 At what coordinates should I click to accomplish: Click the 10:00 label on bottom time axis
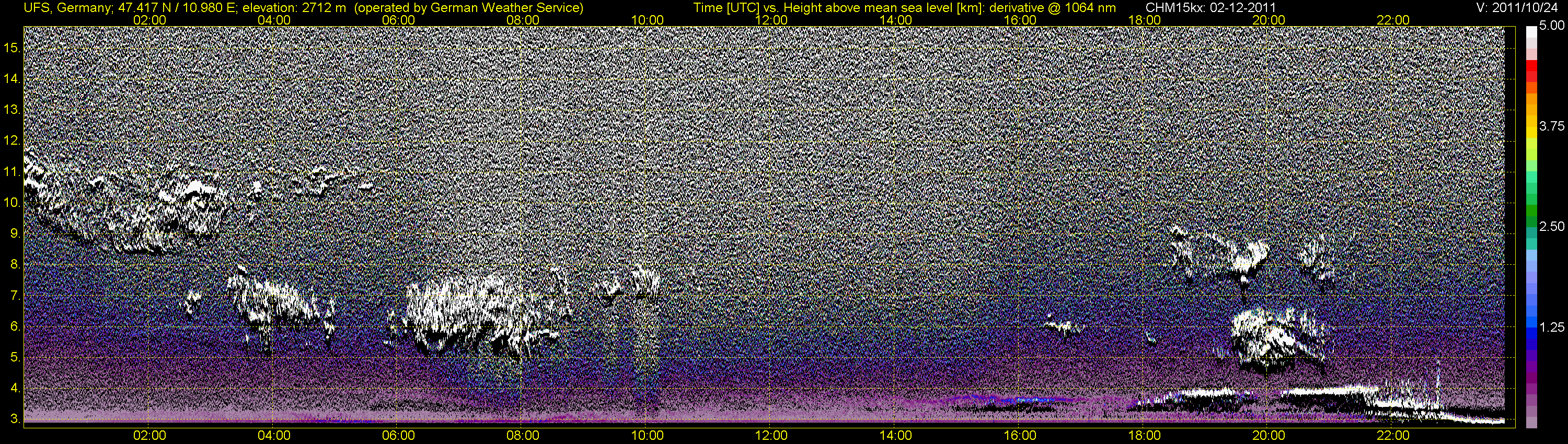pyautogui.click(x=647, y=436)
